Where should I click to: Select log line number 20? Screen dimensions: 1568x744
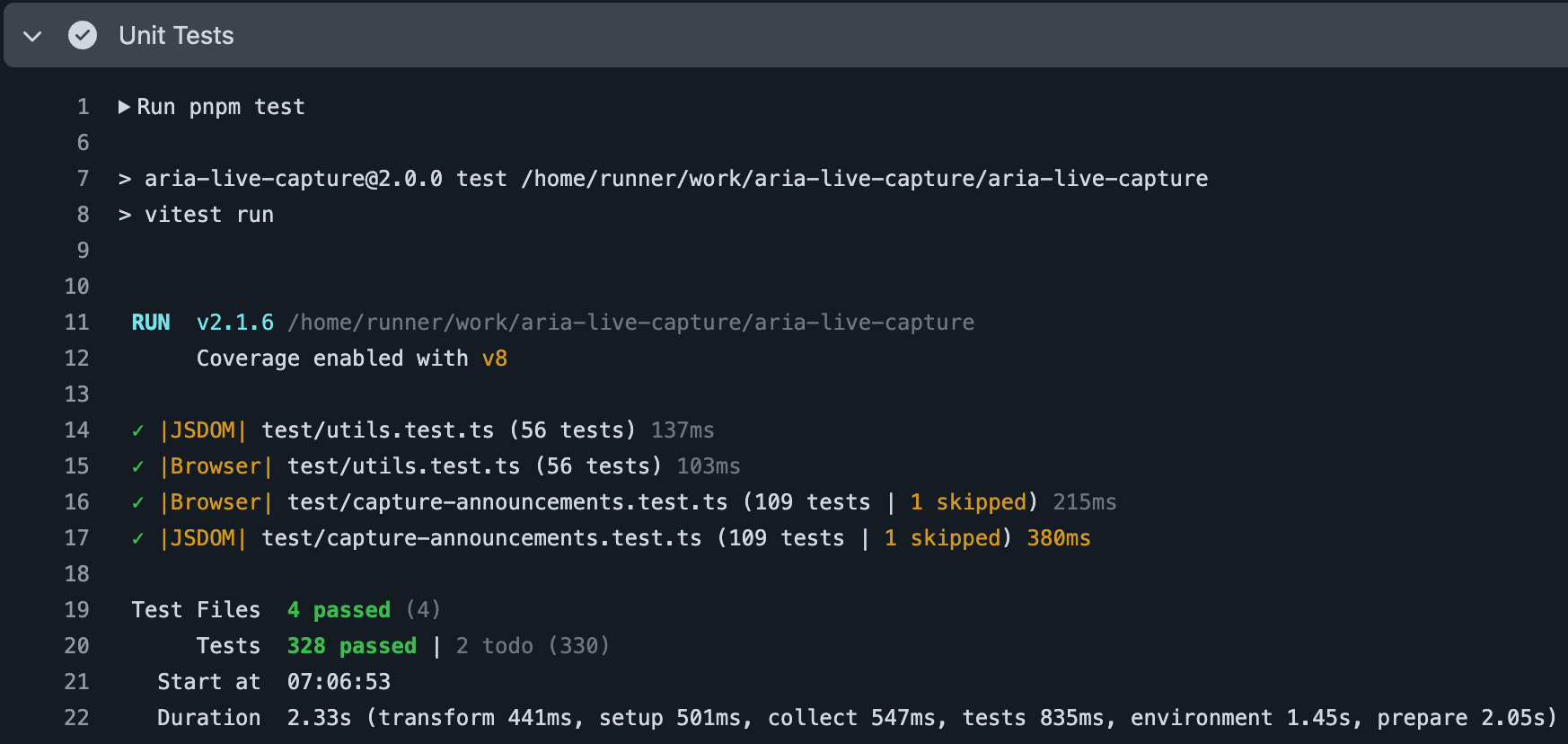(77, 646)
